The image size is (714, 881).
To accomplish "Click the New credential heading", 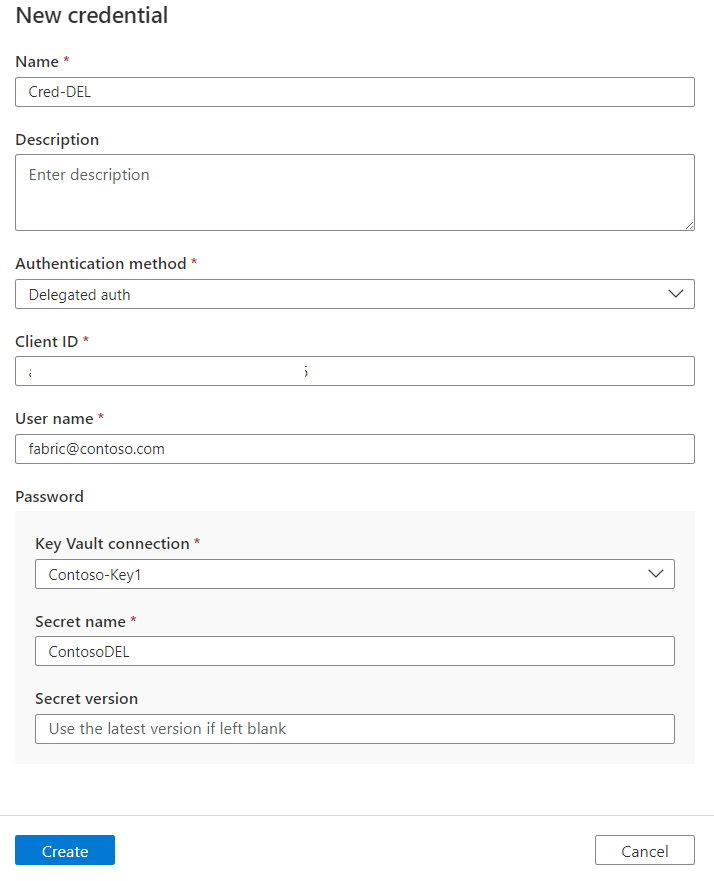I will tap(92, 16).
